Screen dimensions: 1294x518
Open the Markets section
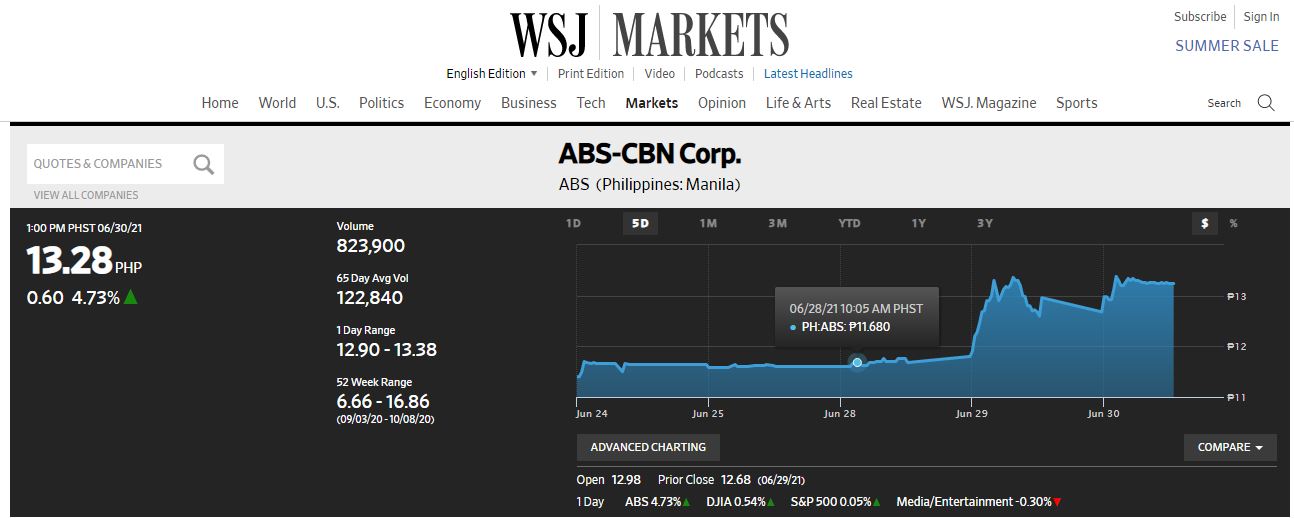(x=652, y=103)
